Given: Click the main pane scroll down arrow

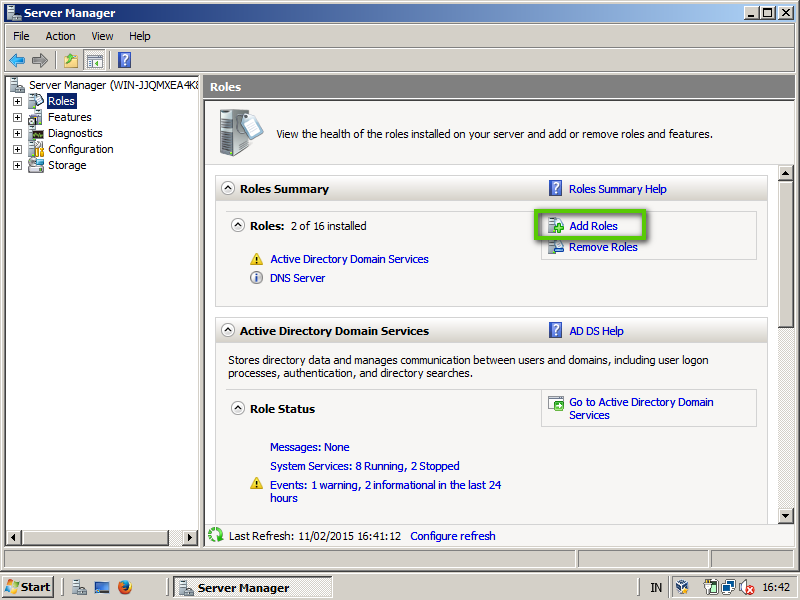Looking at the screenshot, I should point(786,516).
